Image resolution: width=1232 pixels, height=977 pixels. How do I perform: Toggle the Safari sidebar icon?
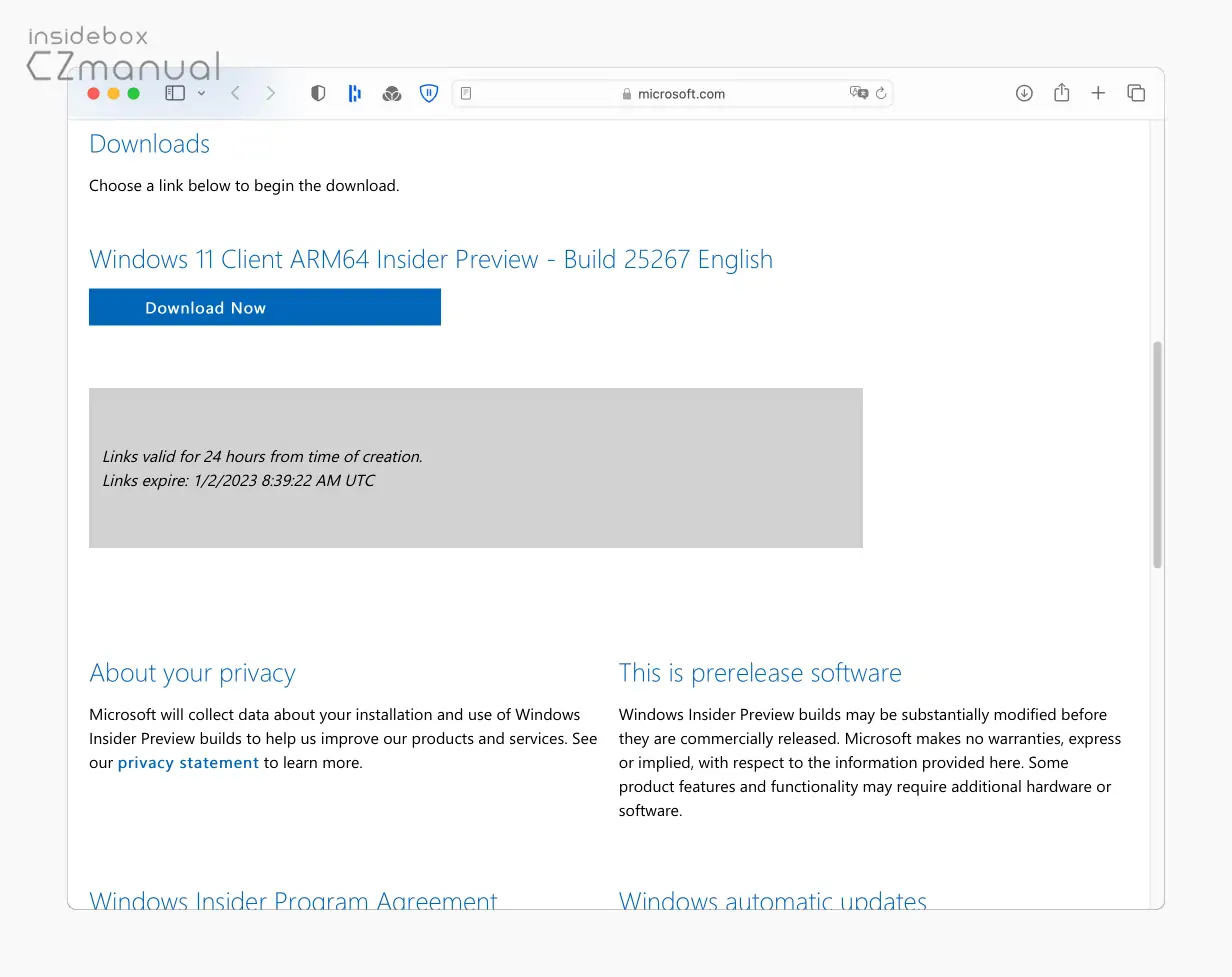click(175, 93)
